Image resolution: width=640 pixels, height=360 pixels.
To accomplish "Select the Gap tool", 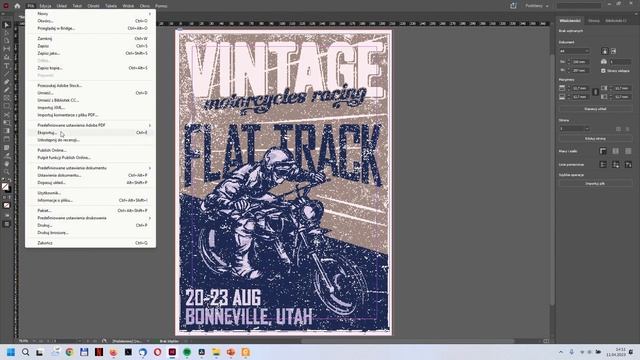I will point(6,49).
